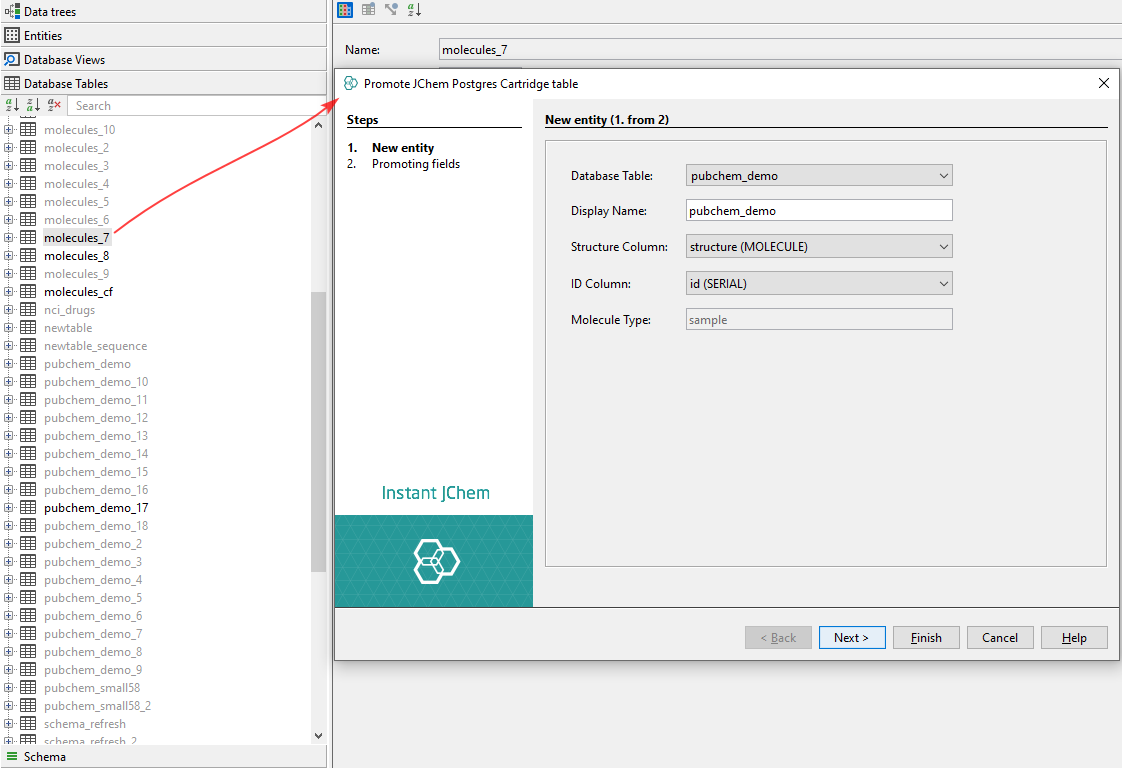The image size is (1122, 768).
Task: Click the new database table toolbar icon
Action: point(367,9)
